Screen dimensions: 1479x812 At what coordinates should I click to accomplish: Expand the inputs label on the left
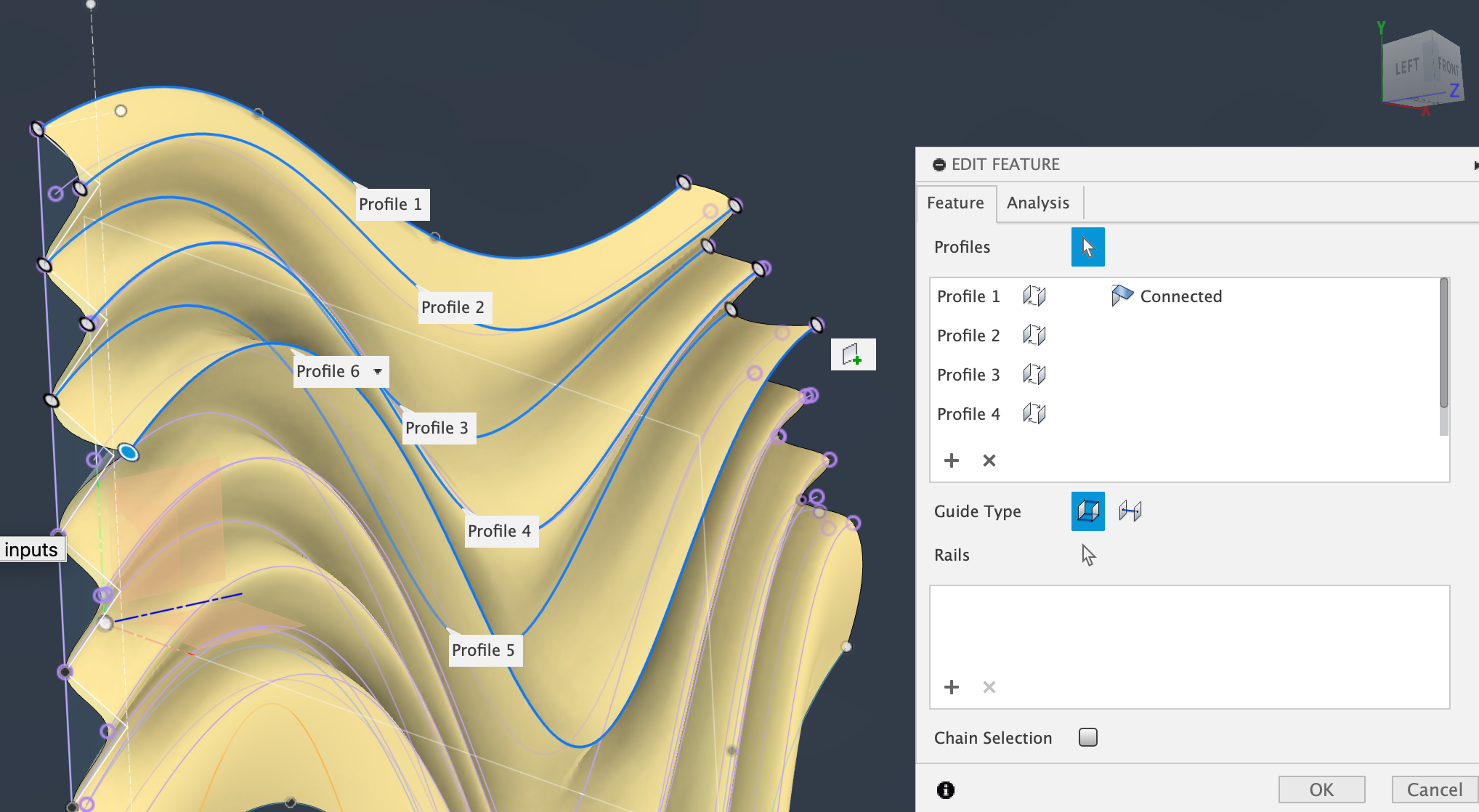coord(30,548)
